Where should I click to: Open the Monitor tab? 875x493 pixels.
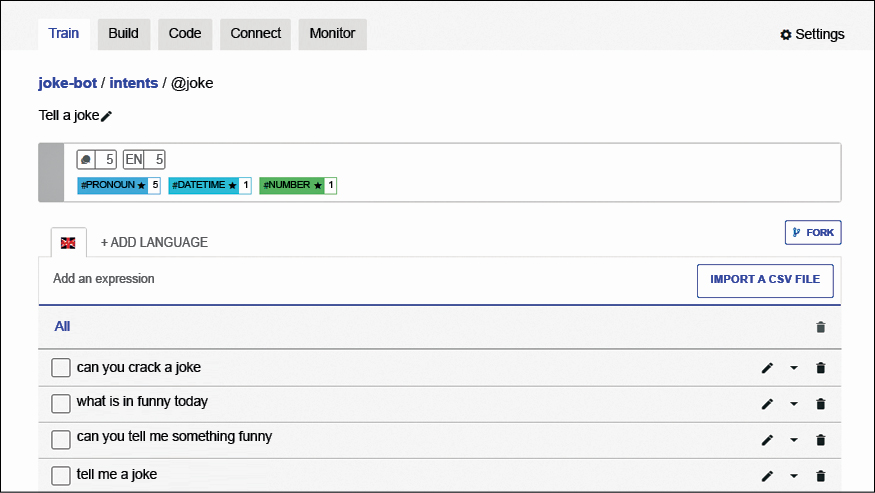coord(332,34)
